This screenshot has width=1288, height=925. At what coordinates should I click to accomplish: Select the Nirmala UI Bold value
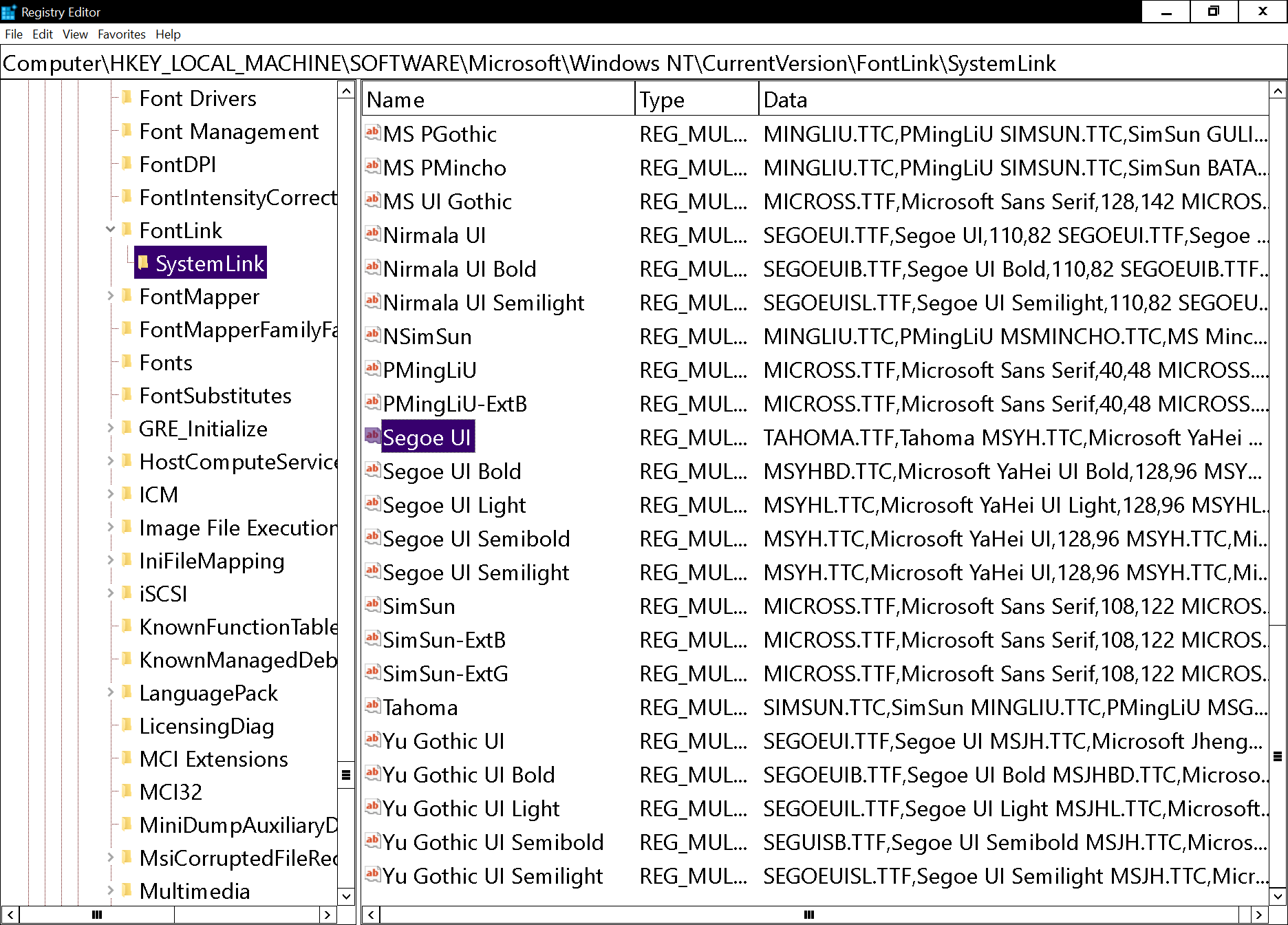tap(459, 269)
